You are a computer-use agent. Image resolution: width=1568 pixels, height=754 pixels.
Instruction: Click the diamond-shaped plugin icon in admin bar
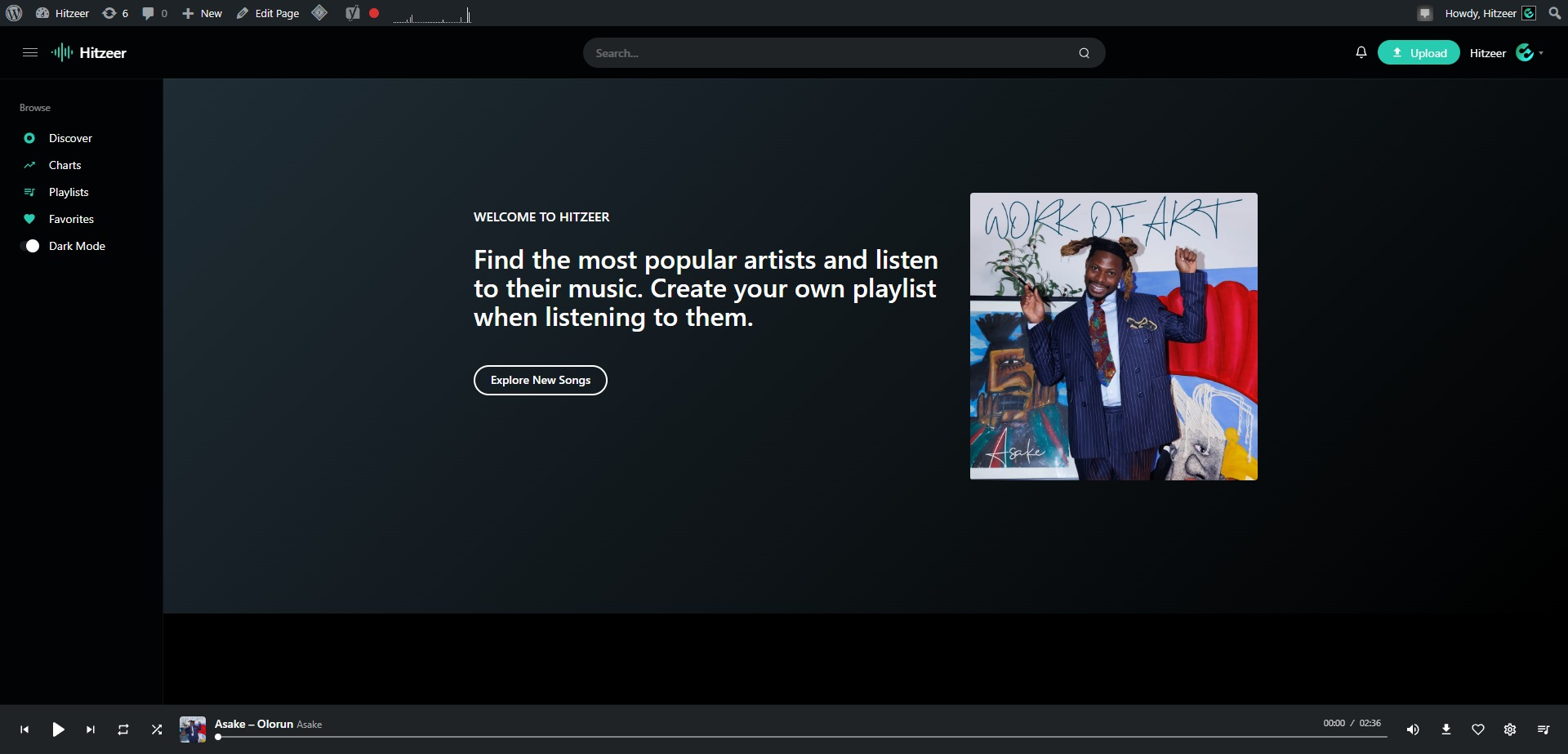click(x=320, y=13)
